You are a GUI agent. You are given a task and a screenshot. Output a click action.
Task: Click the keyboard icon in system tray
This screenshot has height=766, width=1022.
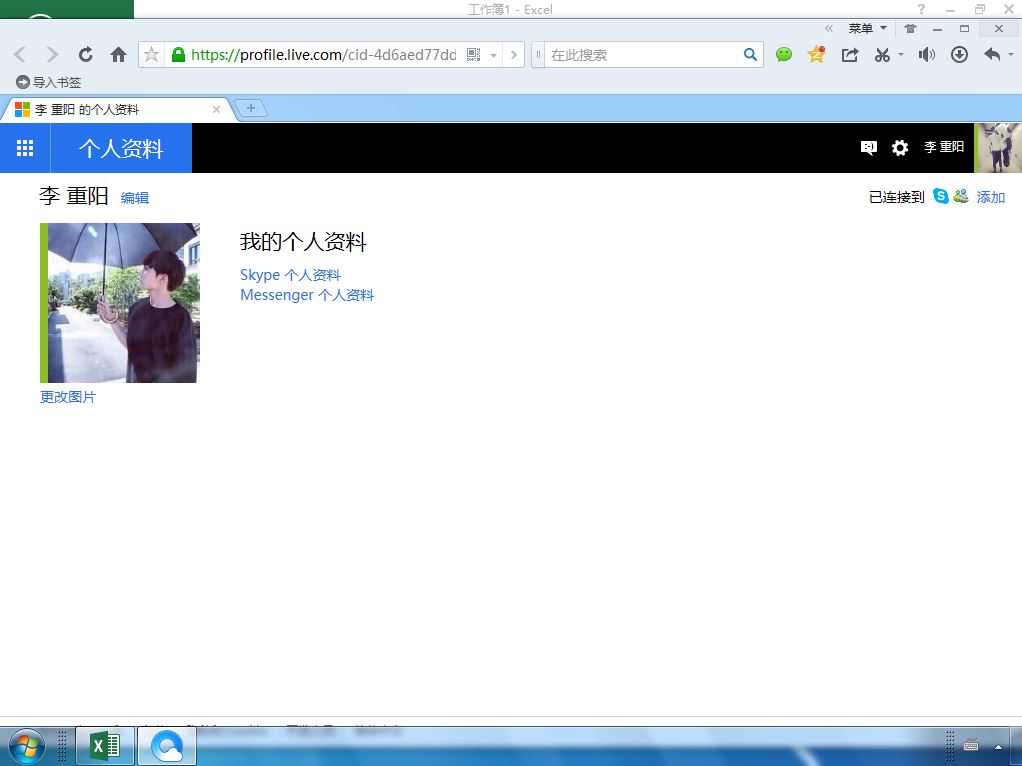click(971, 744)
